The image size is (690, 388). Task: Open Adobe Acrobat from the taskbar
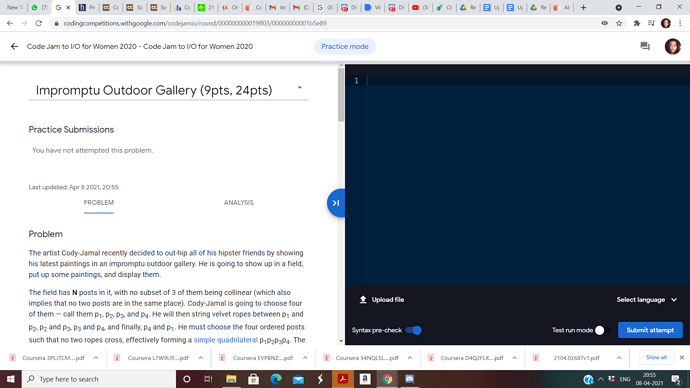pos(343,379)
